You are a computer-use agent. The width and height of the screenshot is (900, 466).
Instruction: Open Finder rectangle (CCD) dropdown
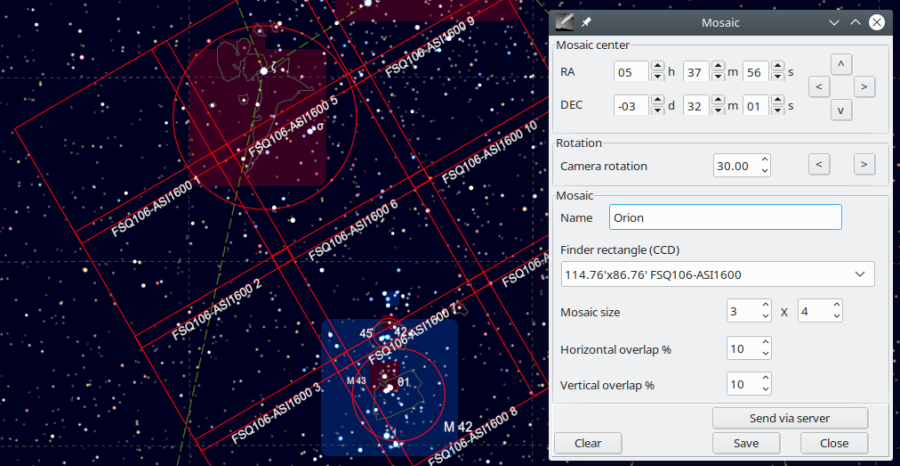pyautogui.click(x=718, y=274)
